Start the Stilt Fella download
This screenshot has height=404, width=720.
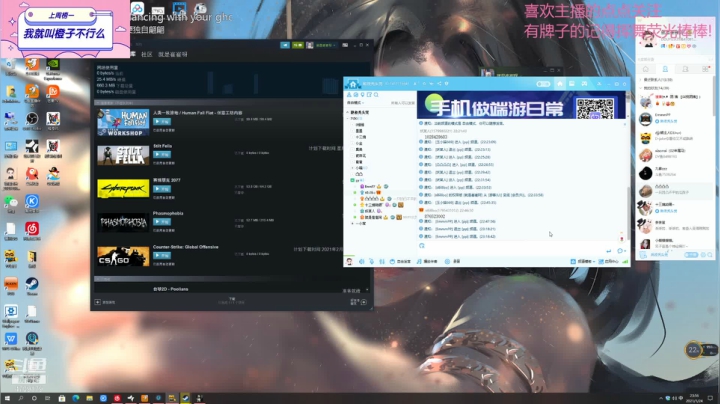[x=162, y=155]
